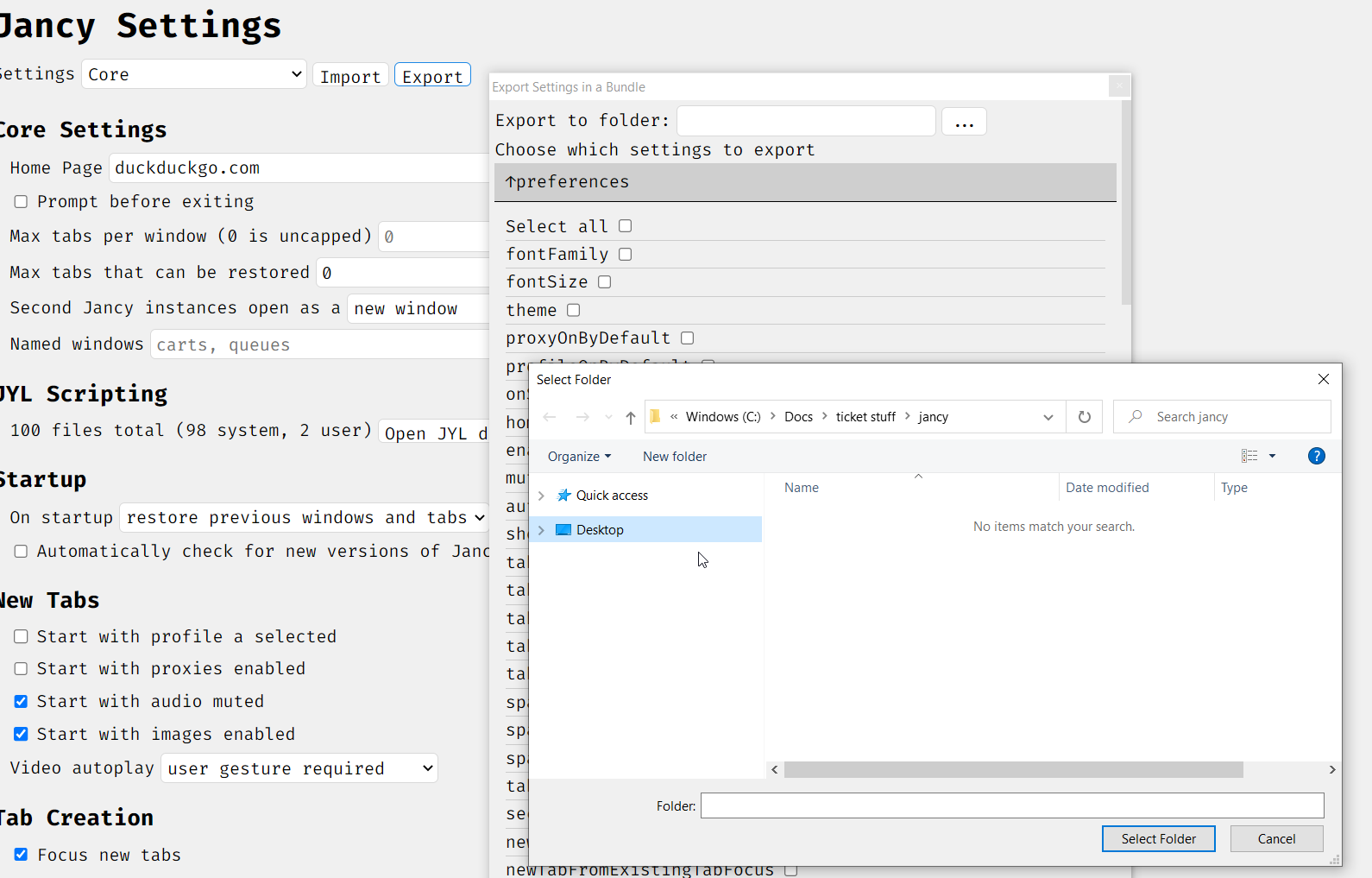Click the folder icon in address bar
This screenshot has width=1372, height=878.
[x=656, y=416]
